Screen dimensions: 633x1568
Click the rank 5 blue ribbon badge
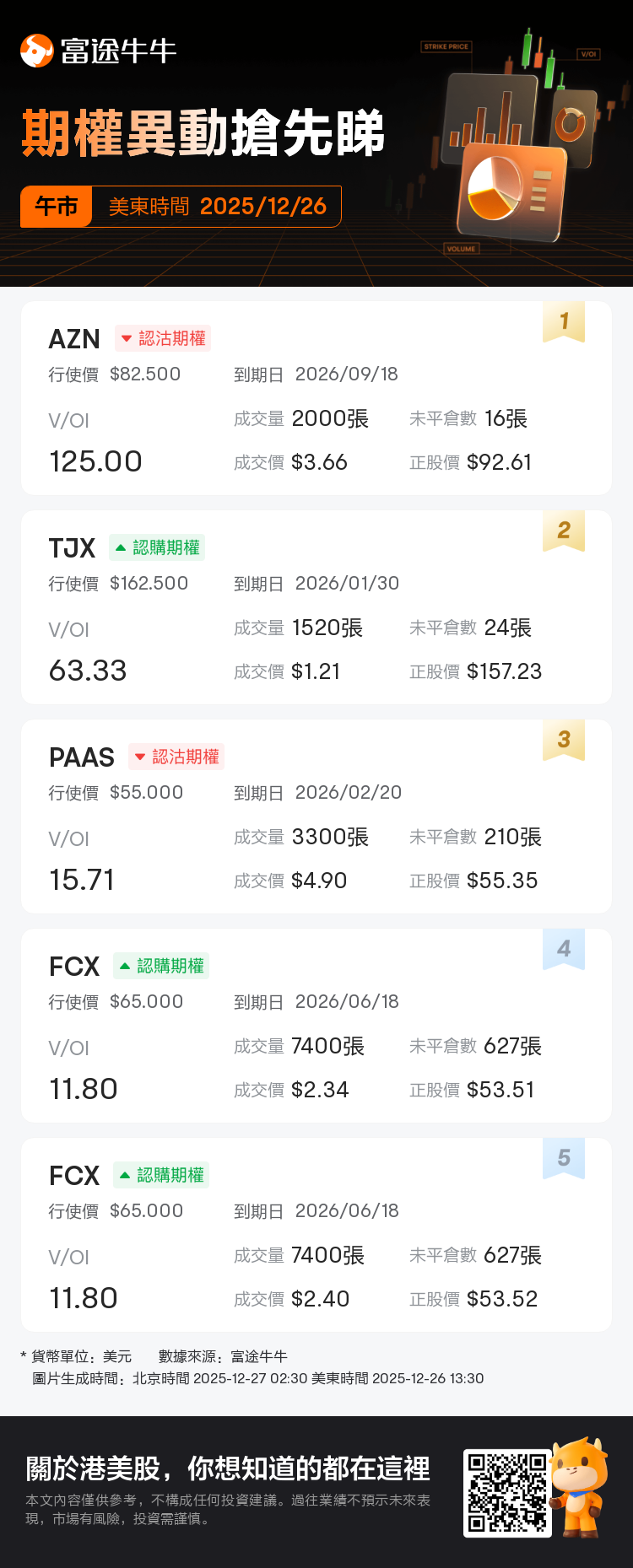pyautogui.click(x=564, y=1158)
